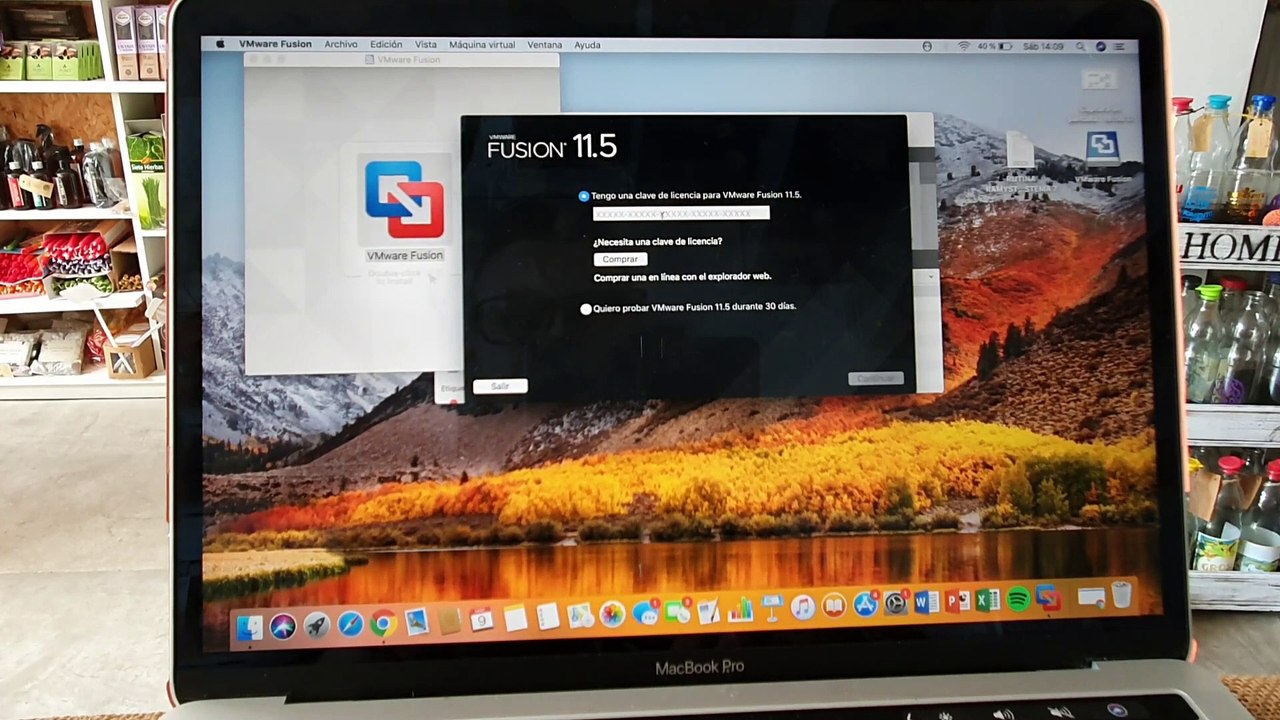
Task: Open VMware Fusion in the Dock
Action: [1049, 598]
